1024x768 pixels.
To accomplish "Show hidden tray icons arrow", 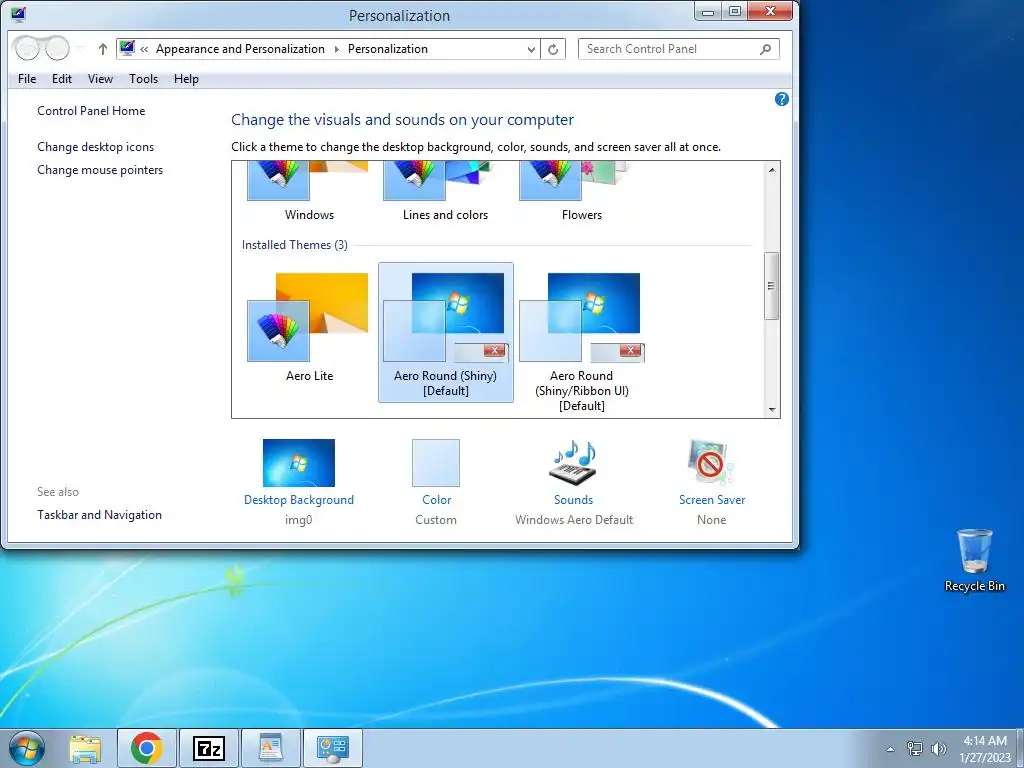I will (x=890, y=749).
